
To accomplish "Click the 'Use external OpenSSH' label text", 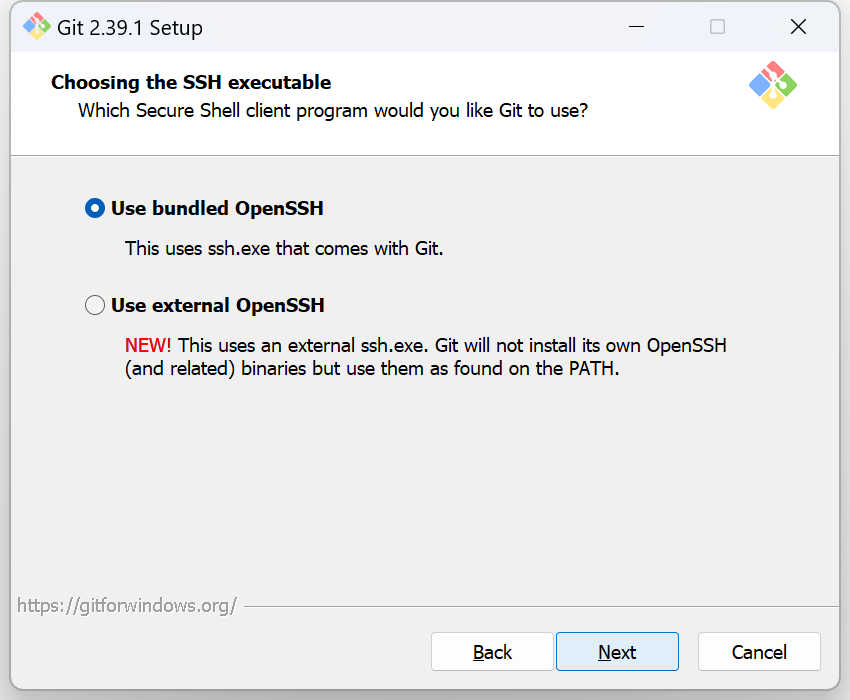I will point(218,305).
